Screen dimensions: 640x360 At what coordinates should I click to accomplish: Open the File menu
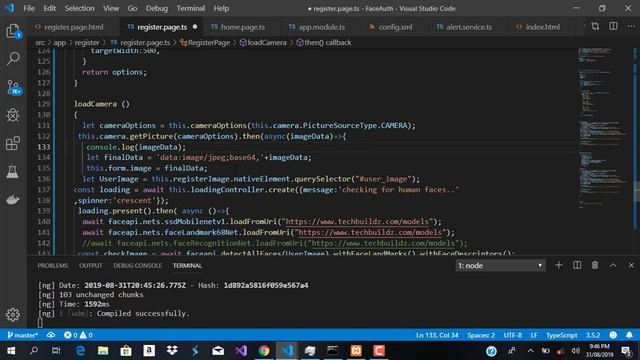point(29,8)
